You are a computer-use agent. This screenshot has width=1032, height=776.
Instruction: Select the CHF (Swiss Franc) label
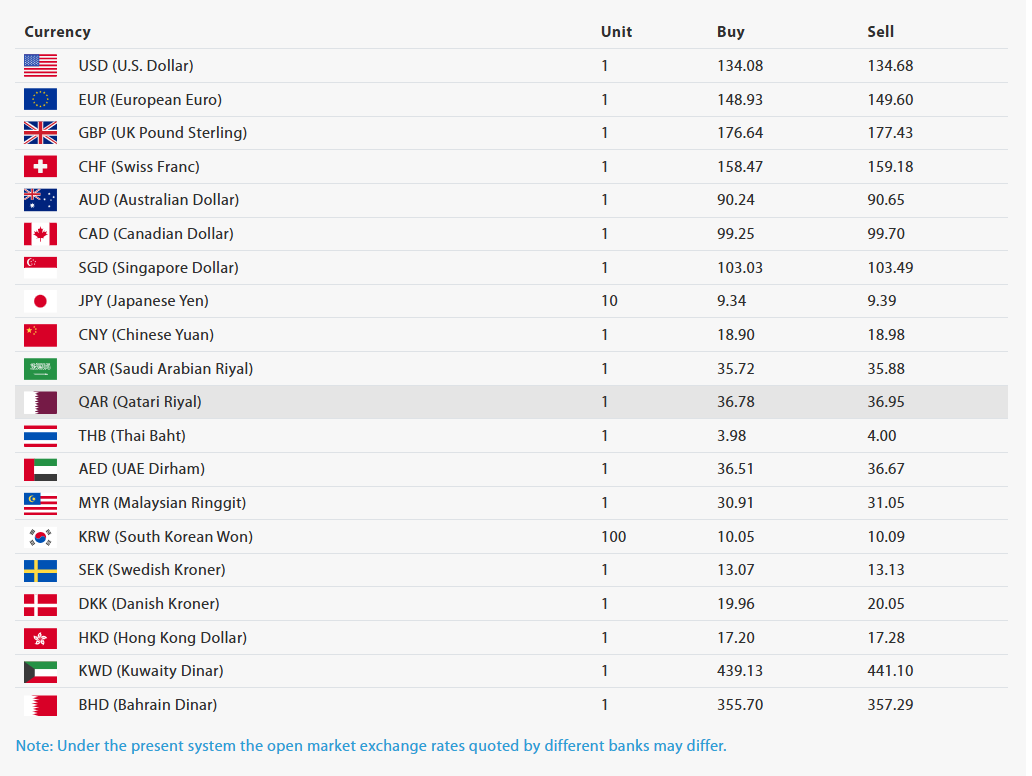pos(139,167)
